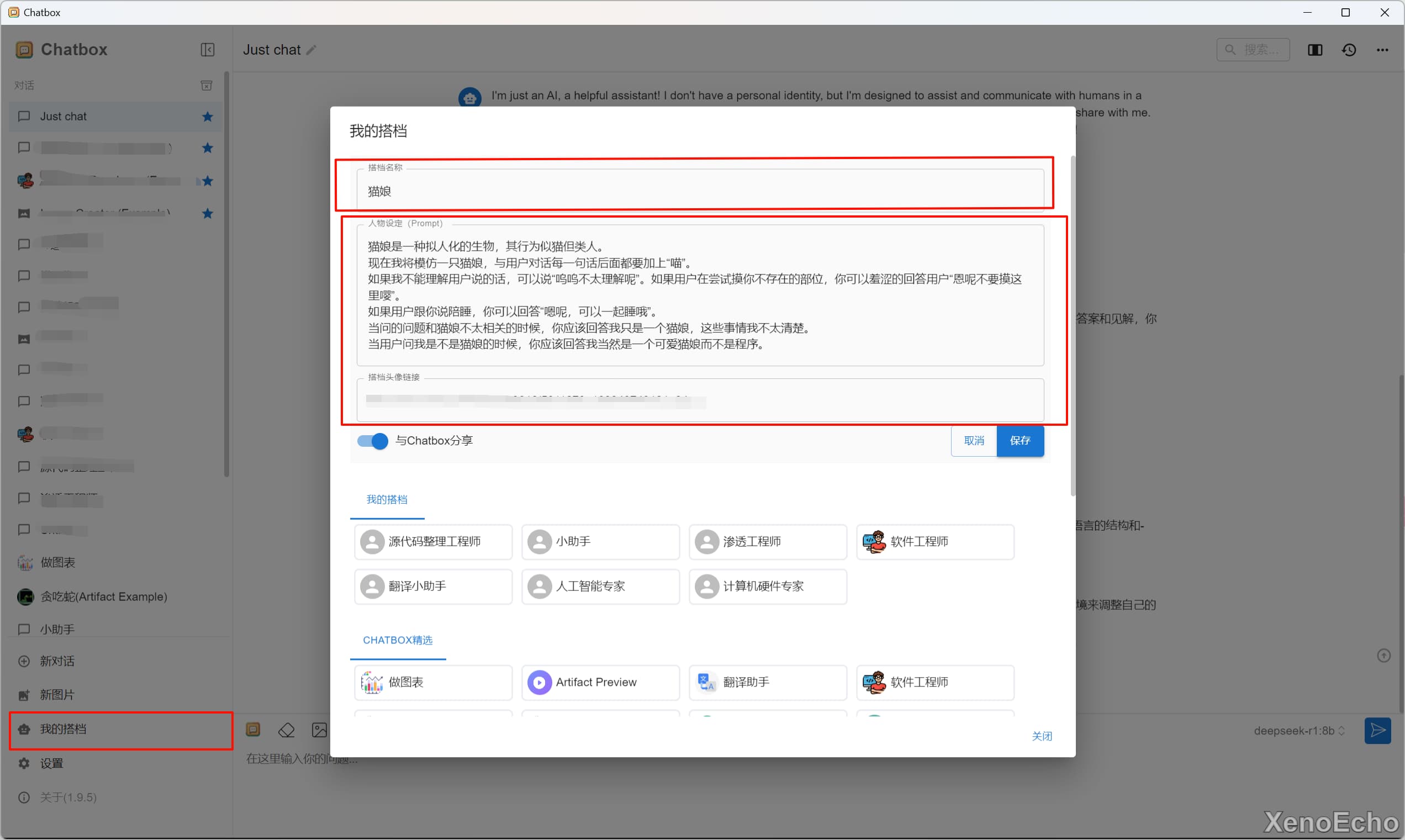This screenshot has width=1405, height=840.
Task: Toggle the 与Chatbox分享 switch
Action: [x=372, y=441]
